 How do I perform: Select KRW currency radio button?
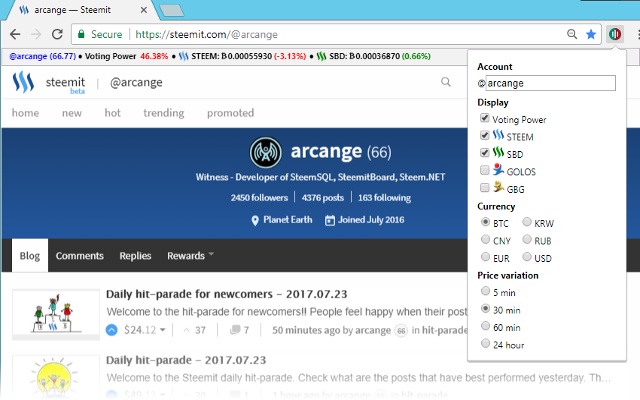tap(527, 222)
